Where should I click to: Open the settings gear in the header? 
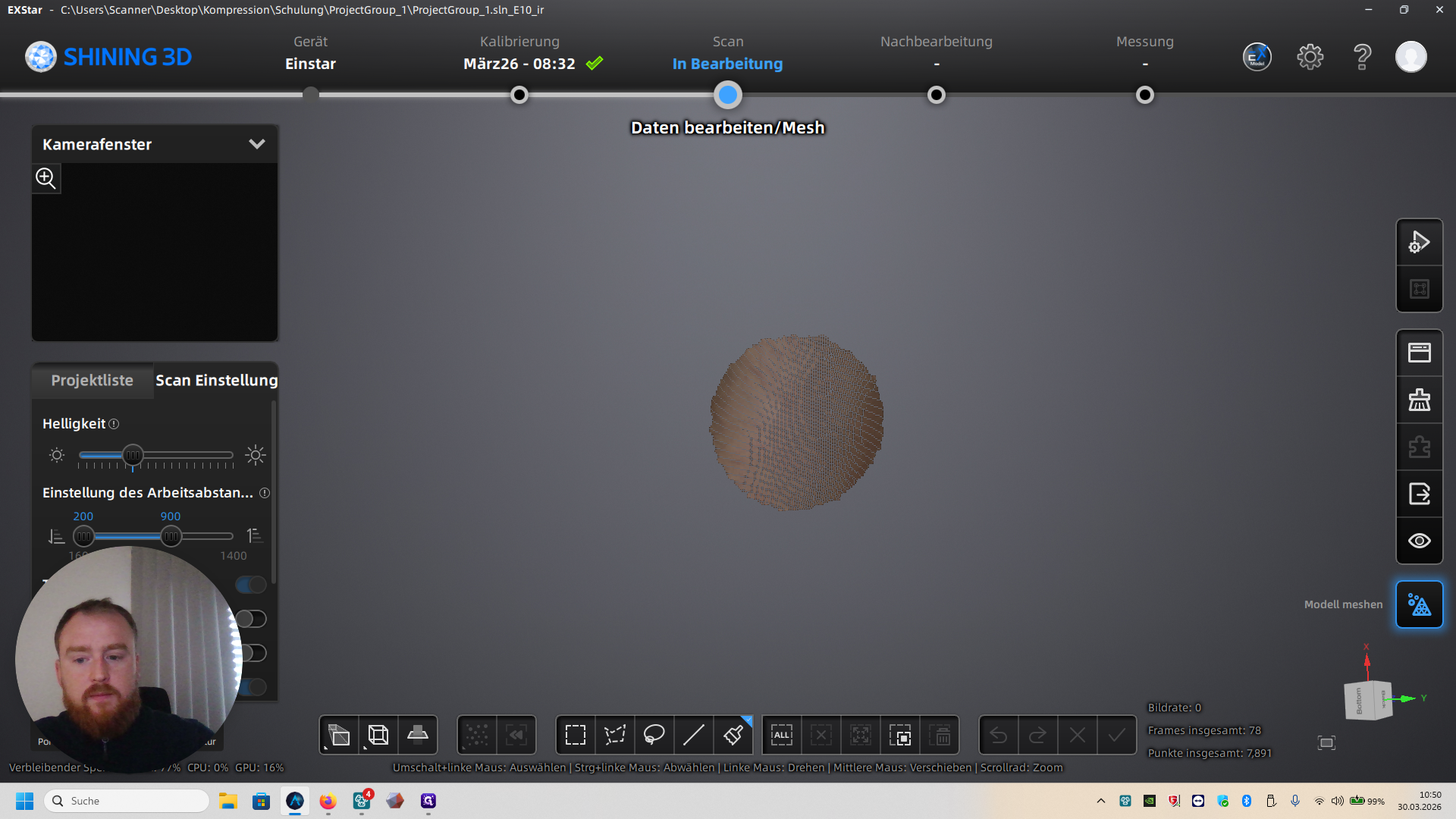1310,57
